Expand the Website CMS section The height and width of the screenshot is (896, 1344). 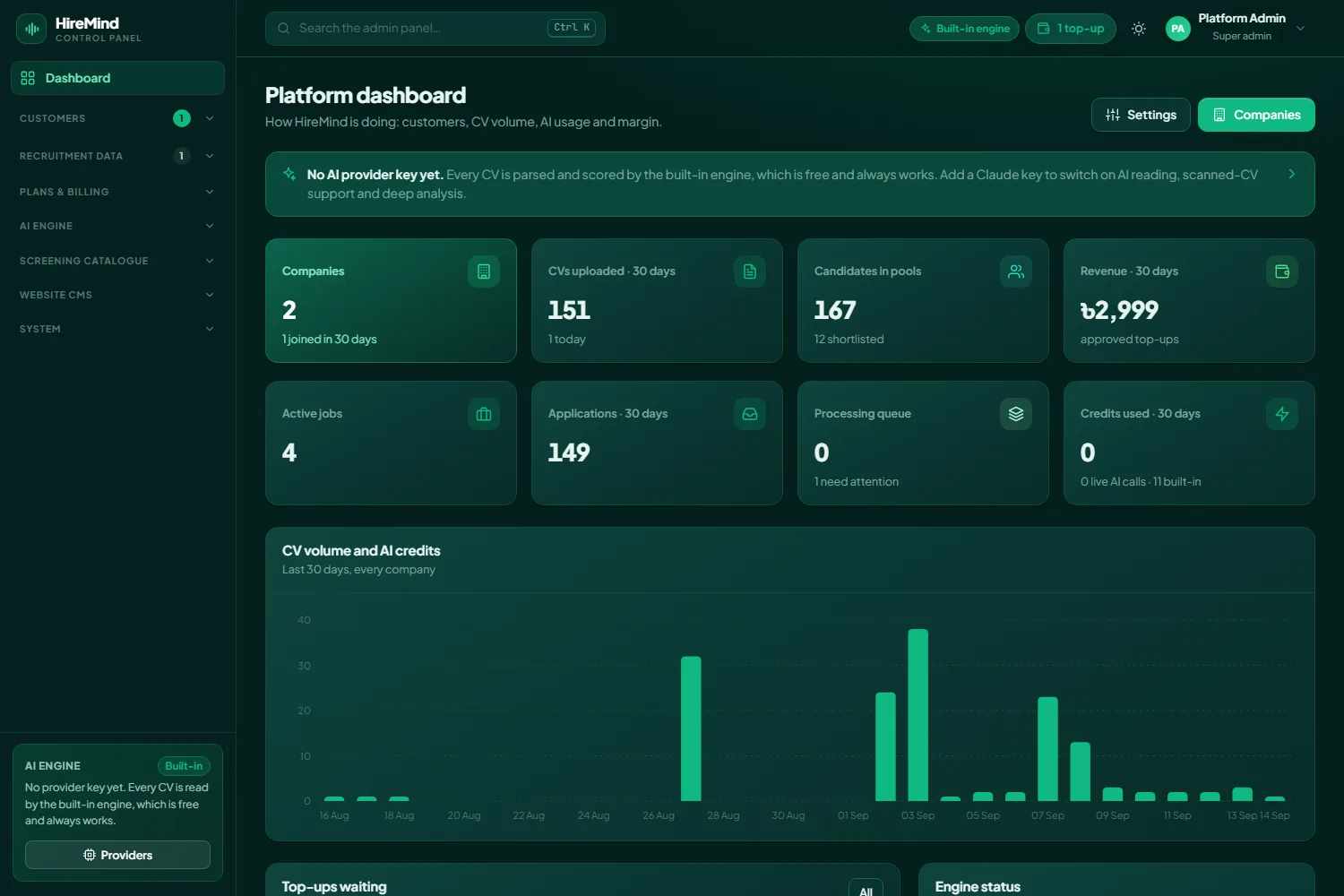click(117, 295)
